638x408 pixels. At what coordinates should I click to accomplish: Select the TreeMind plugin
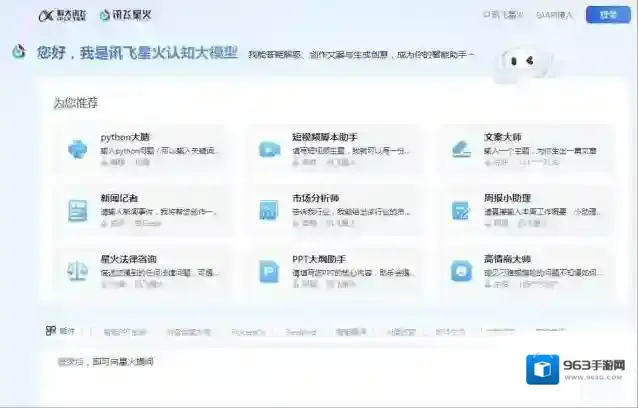click(x=301, y=332)
